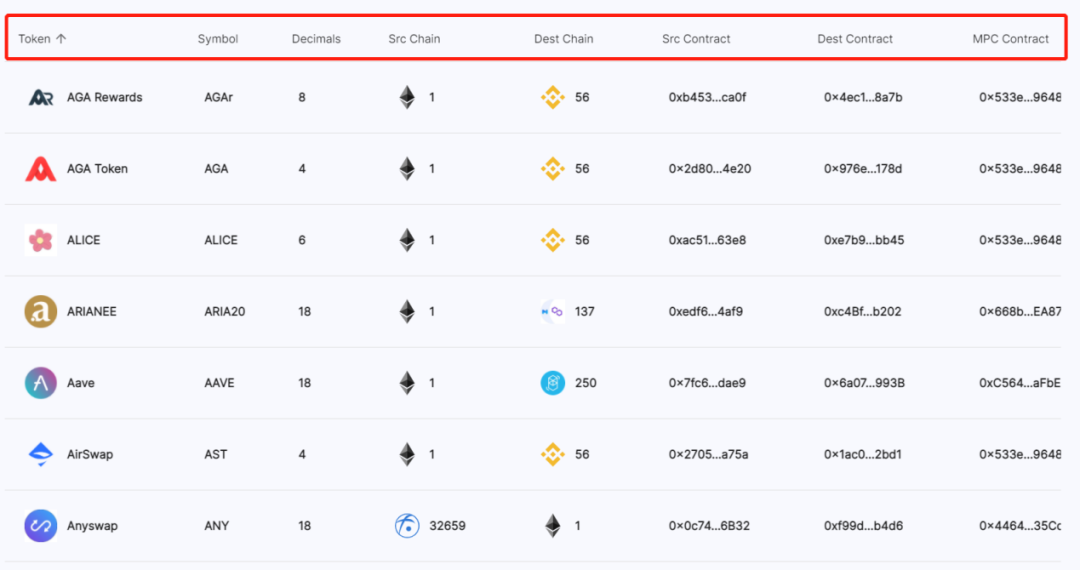Screen dimensions: 1080x570
Task: Click the AGAr symbol cell
Action: 218,98
